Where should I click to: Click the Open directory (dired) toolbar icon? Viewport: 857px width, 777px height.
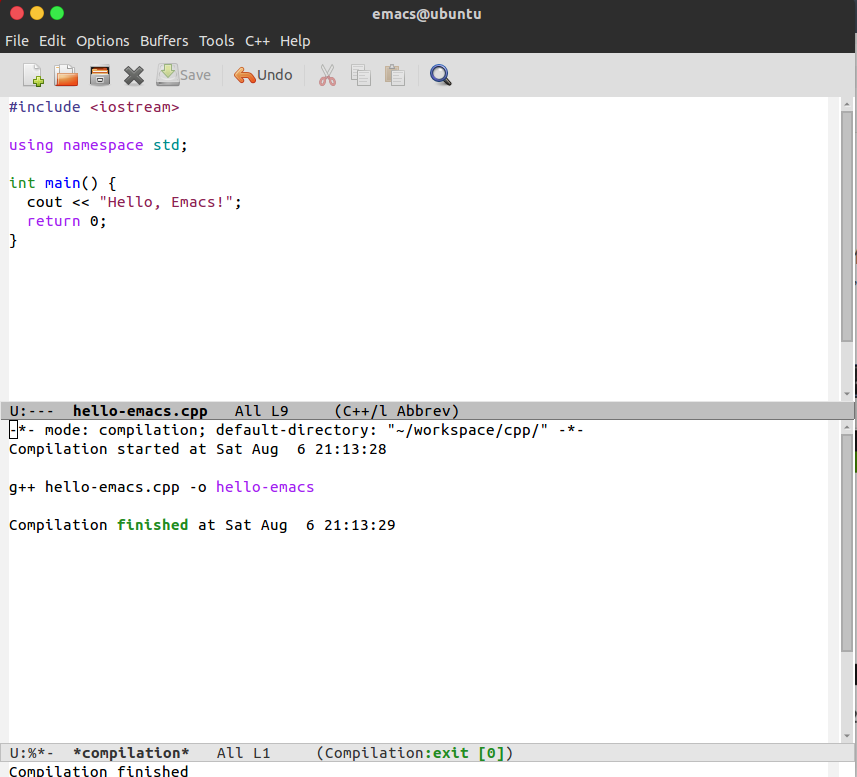tap(100, 75)
